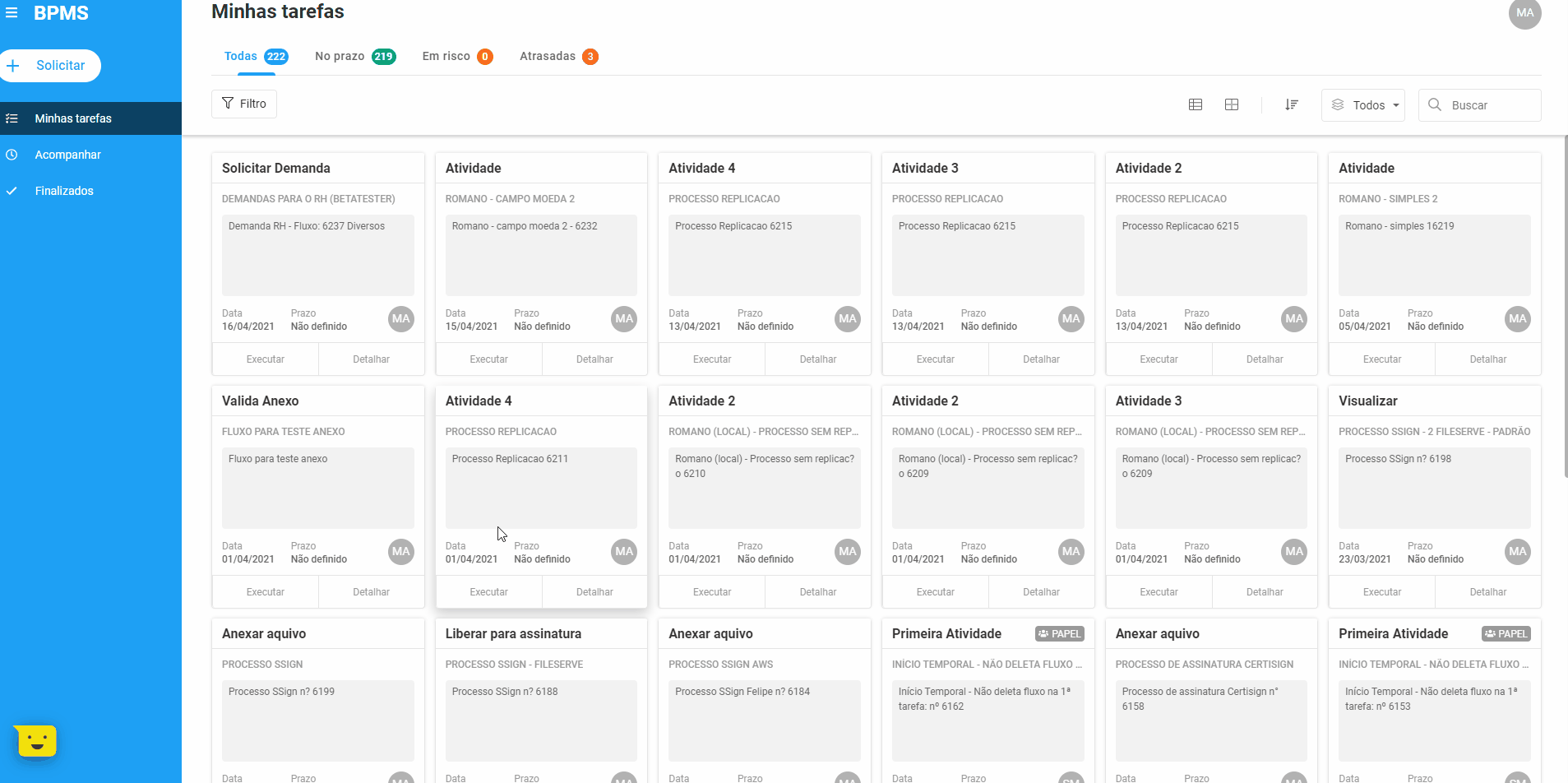This screenshot has height=783, width=1568.
Task: Click Detalhar on Romano simples 16219 card
Action: pyautogui.click(x=1488, y=359)
